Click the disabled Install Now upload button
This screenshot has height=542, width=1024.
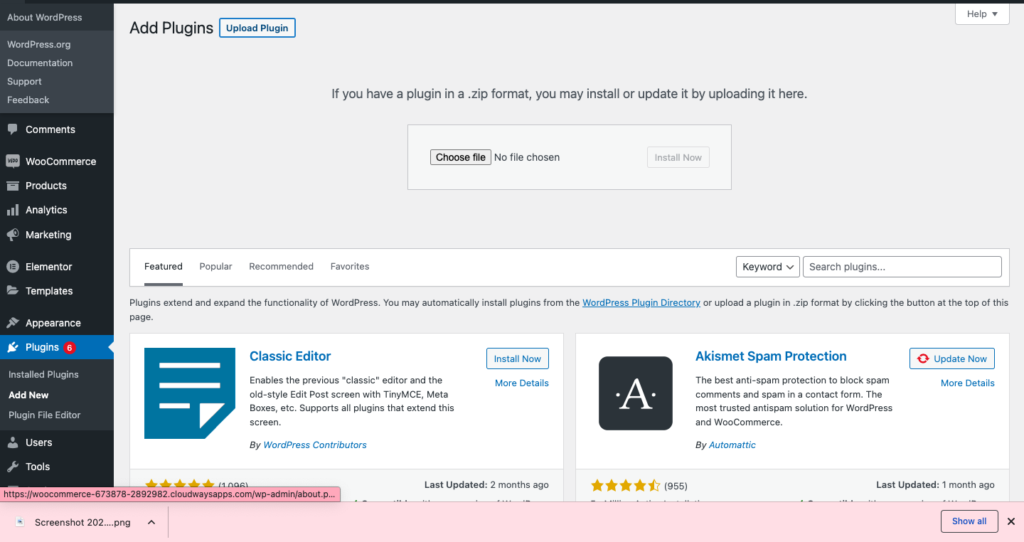(x=678, y=157)
